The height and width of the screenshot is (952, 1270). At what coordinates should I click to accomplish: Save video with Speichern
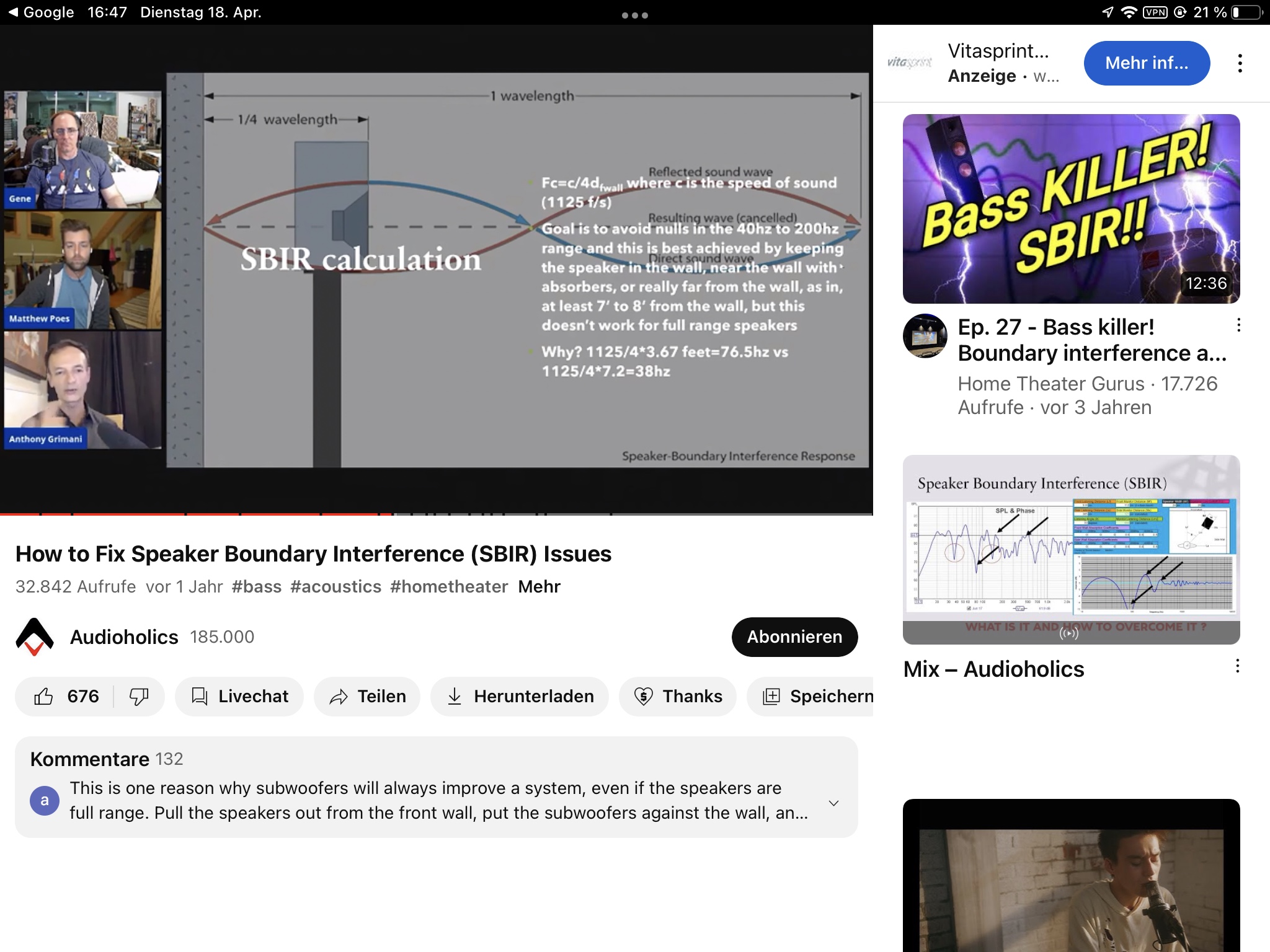(810, 697)
